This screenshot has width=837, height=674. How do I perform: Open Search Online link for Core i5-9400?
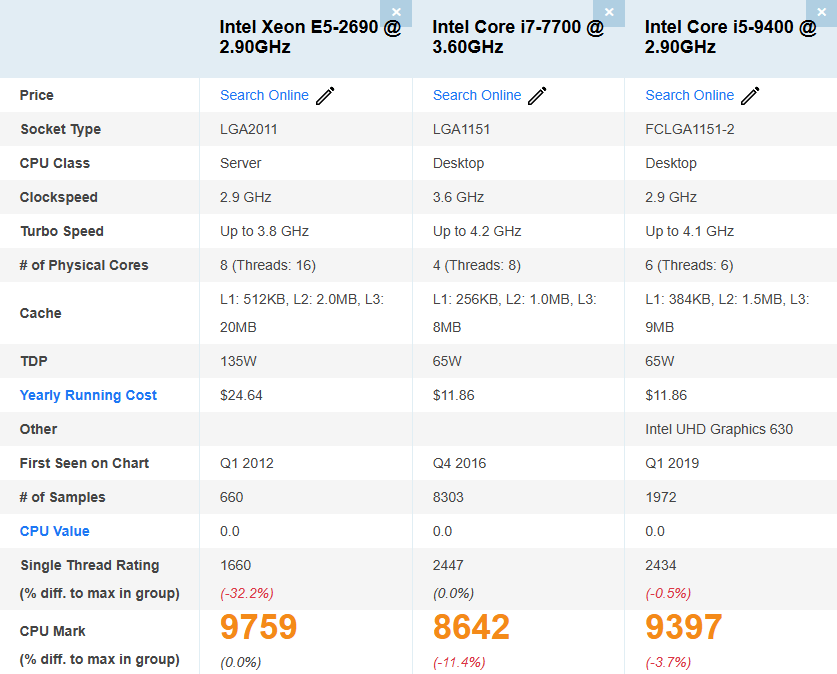690,95
